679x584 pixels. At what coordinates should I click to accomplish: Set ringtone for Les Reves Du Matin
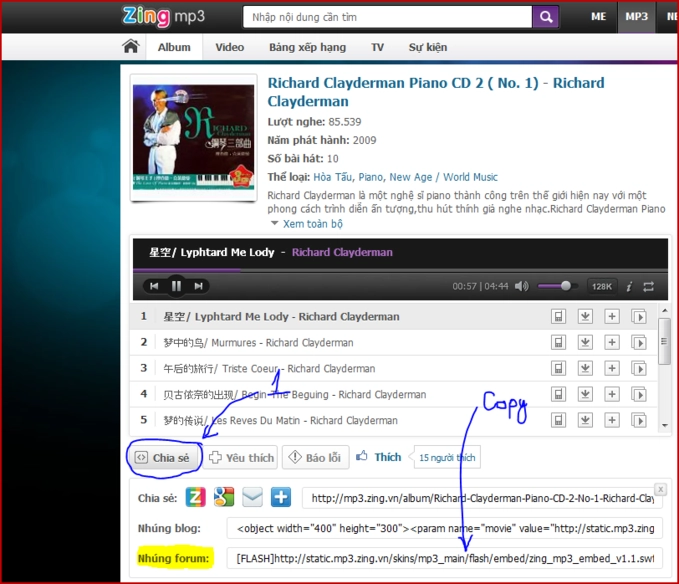coord(558,420)
